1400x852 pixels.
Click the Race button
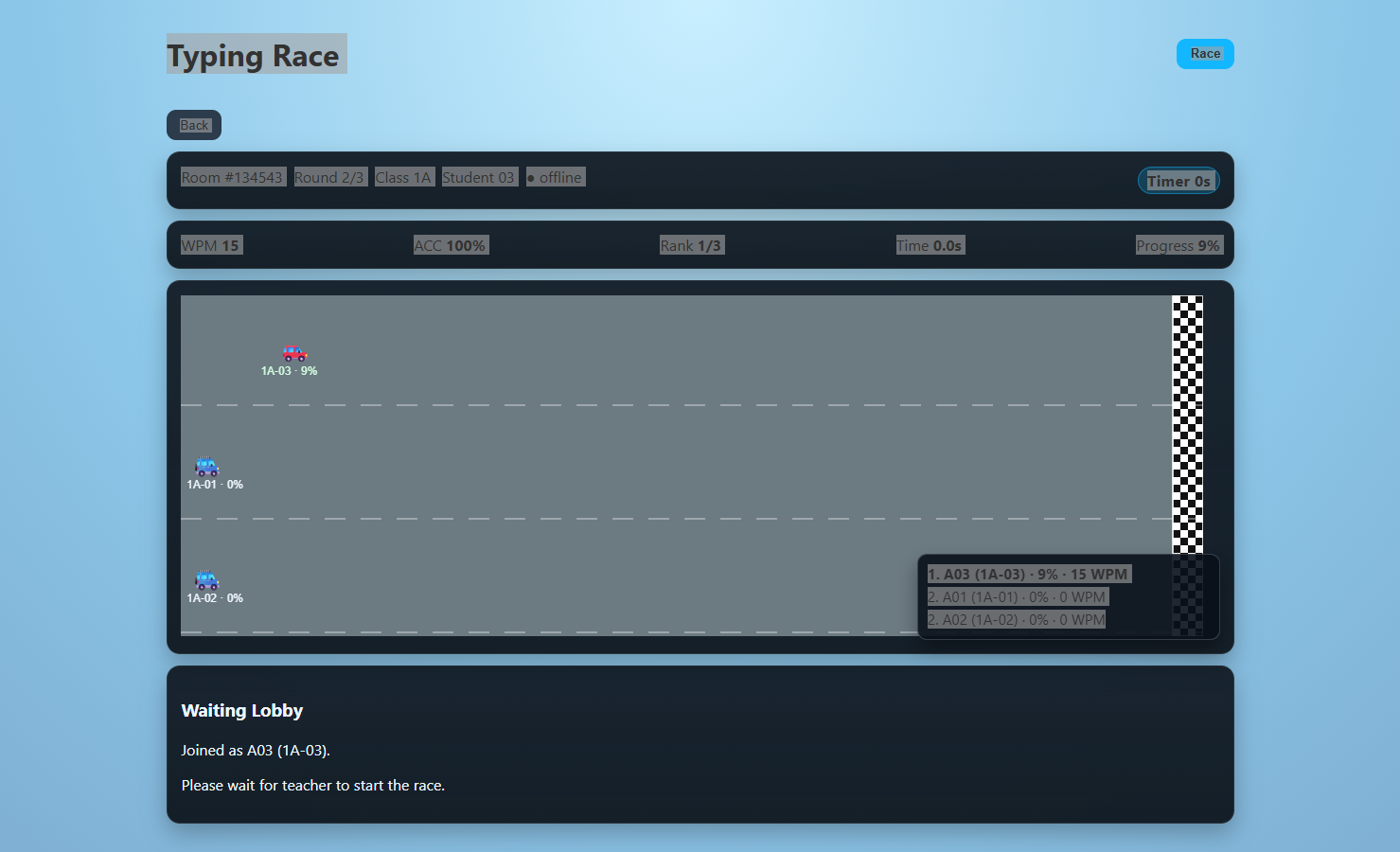(1205, 54)
